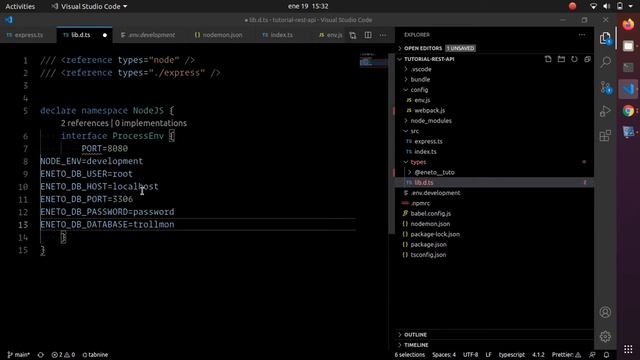Split the editor to the side
The image size is (640, 360).
pyautogui.click(x=368, y=35)
